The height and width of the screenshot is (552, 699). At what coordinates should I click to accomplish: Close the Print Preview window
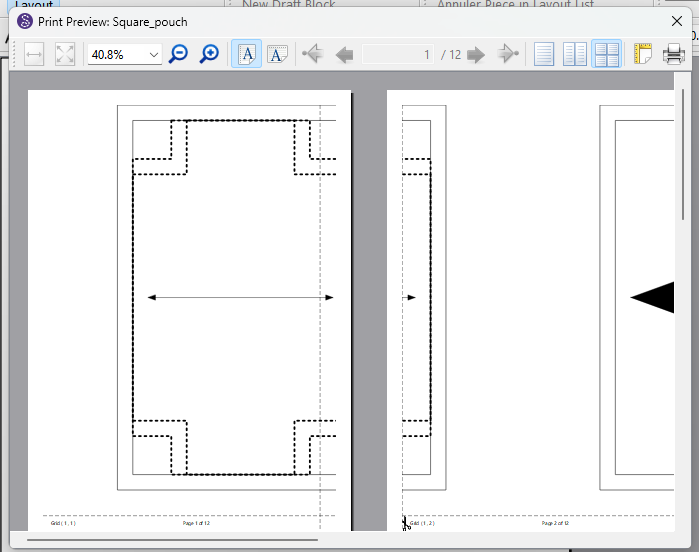tap(677, 21)
